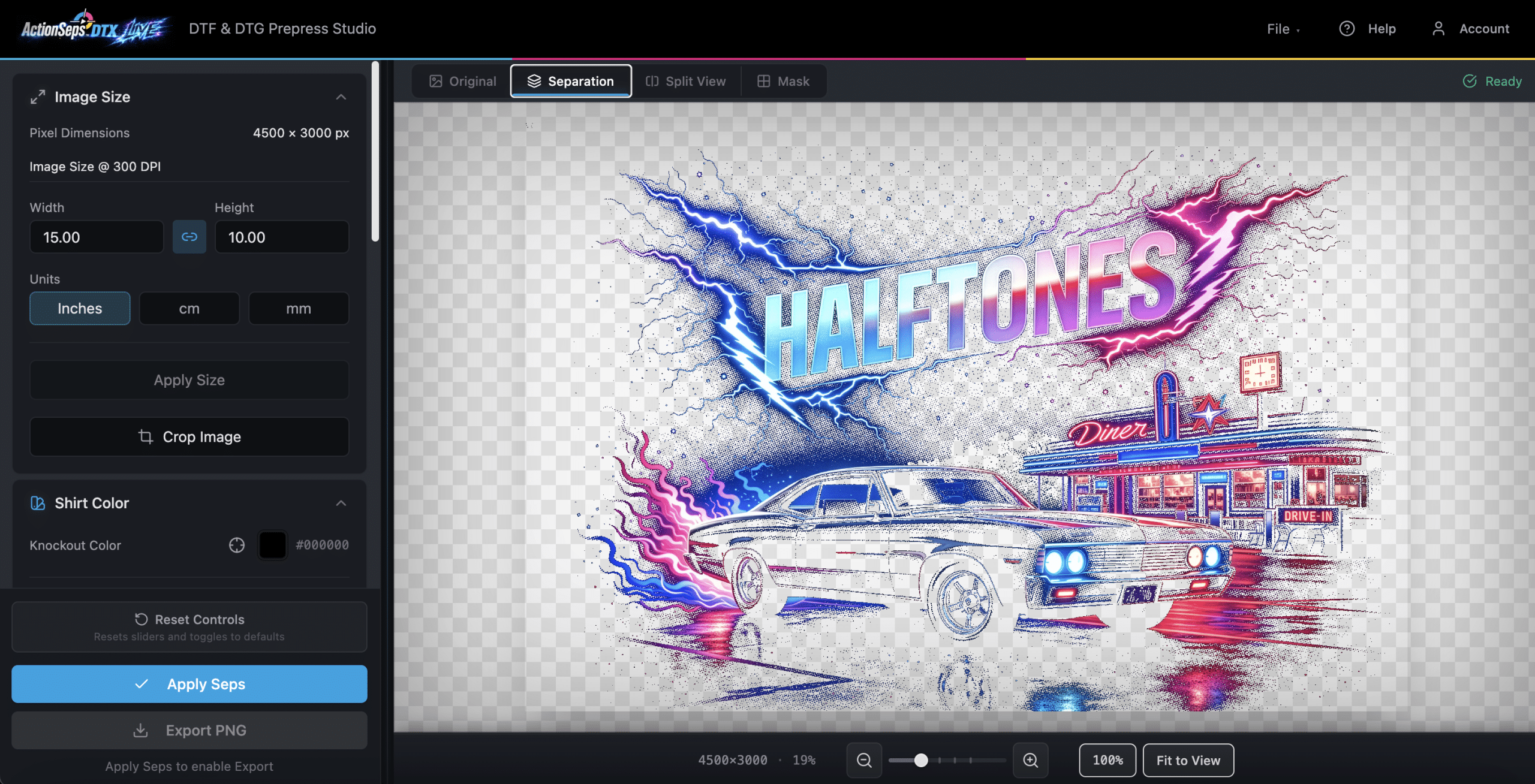Click the Account user icon
This screenshot has height=784, width=1535.
tap(1438, 29)
